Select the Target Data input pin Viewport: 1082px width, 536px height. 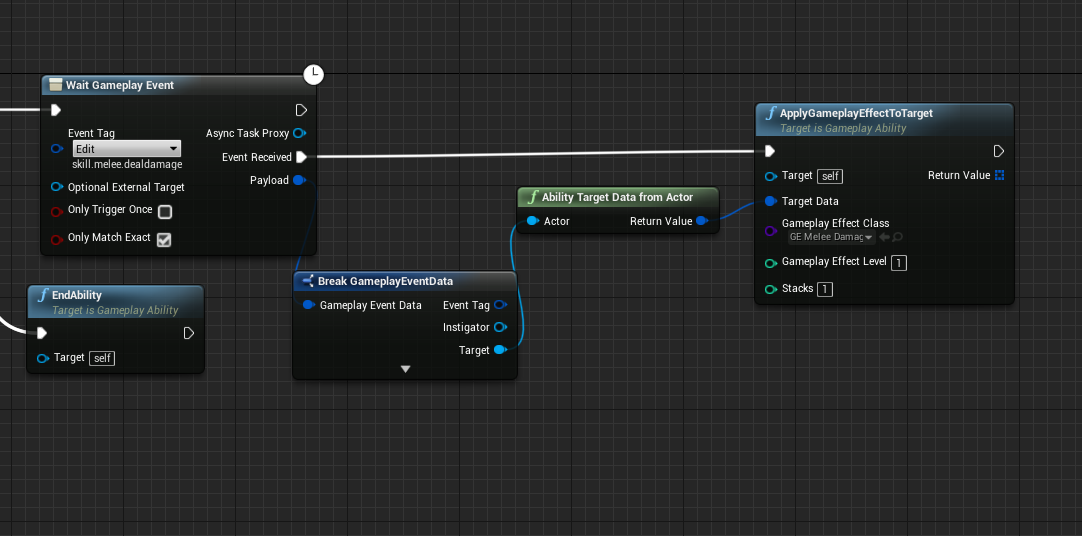coord(771,201)
